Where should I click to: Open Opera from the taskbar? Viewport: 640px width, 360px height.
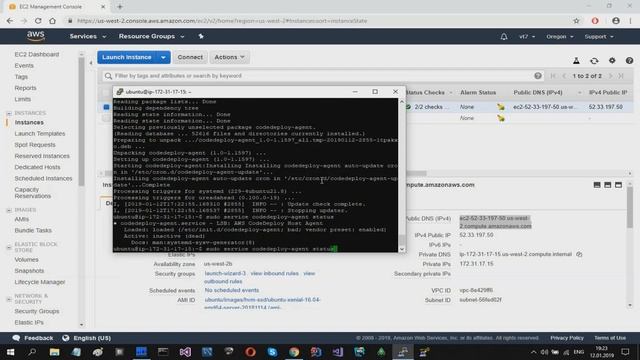click(250, 352)
